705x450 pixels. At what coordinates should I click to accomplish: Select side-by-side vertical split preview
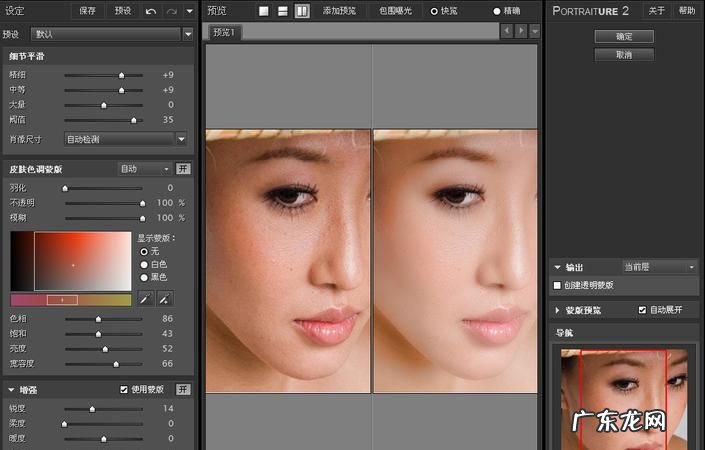coord(302,11)
